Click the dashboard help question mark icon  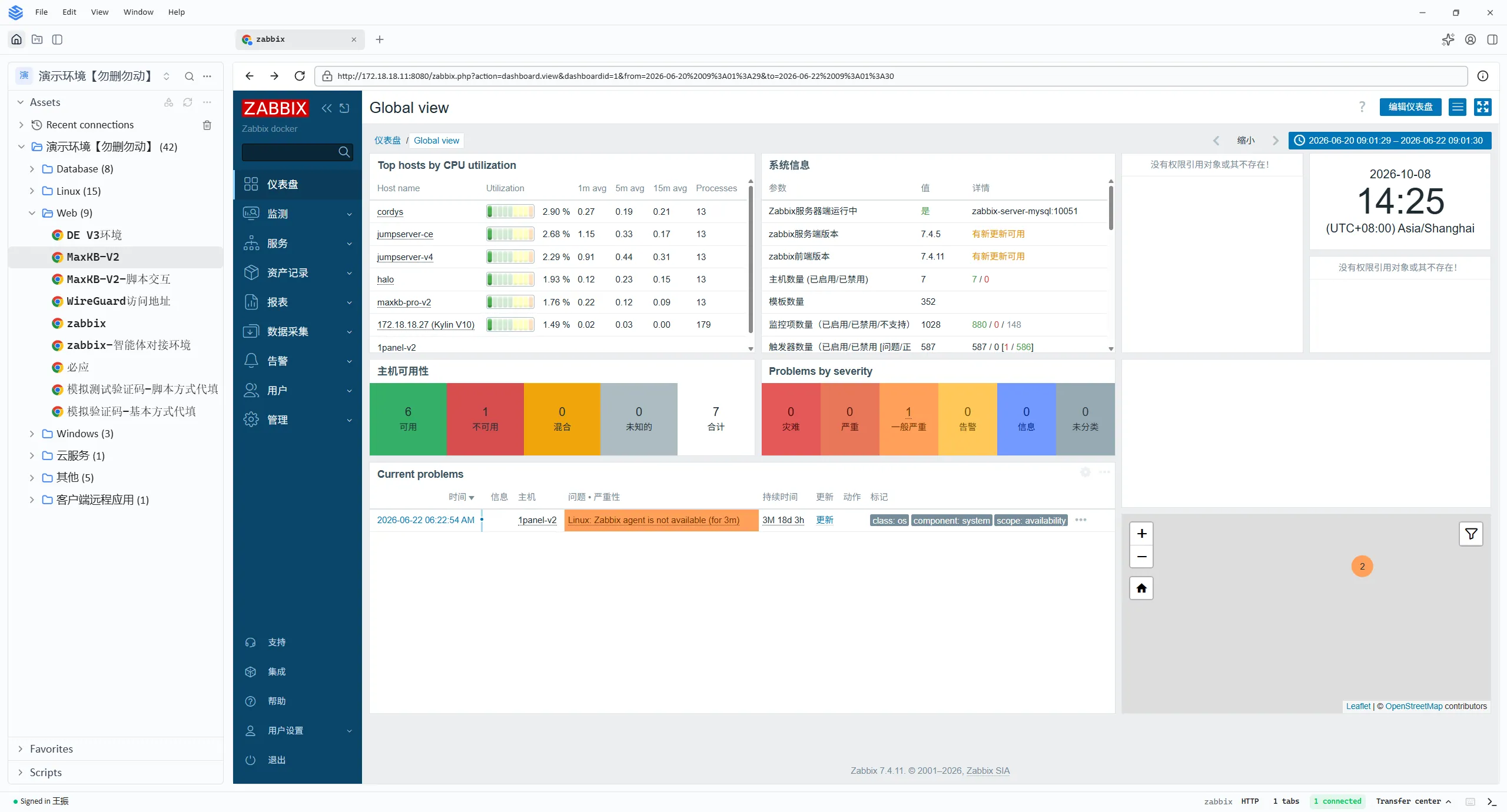[1362, 107]
